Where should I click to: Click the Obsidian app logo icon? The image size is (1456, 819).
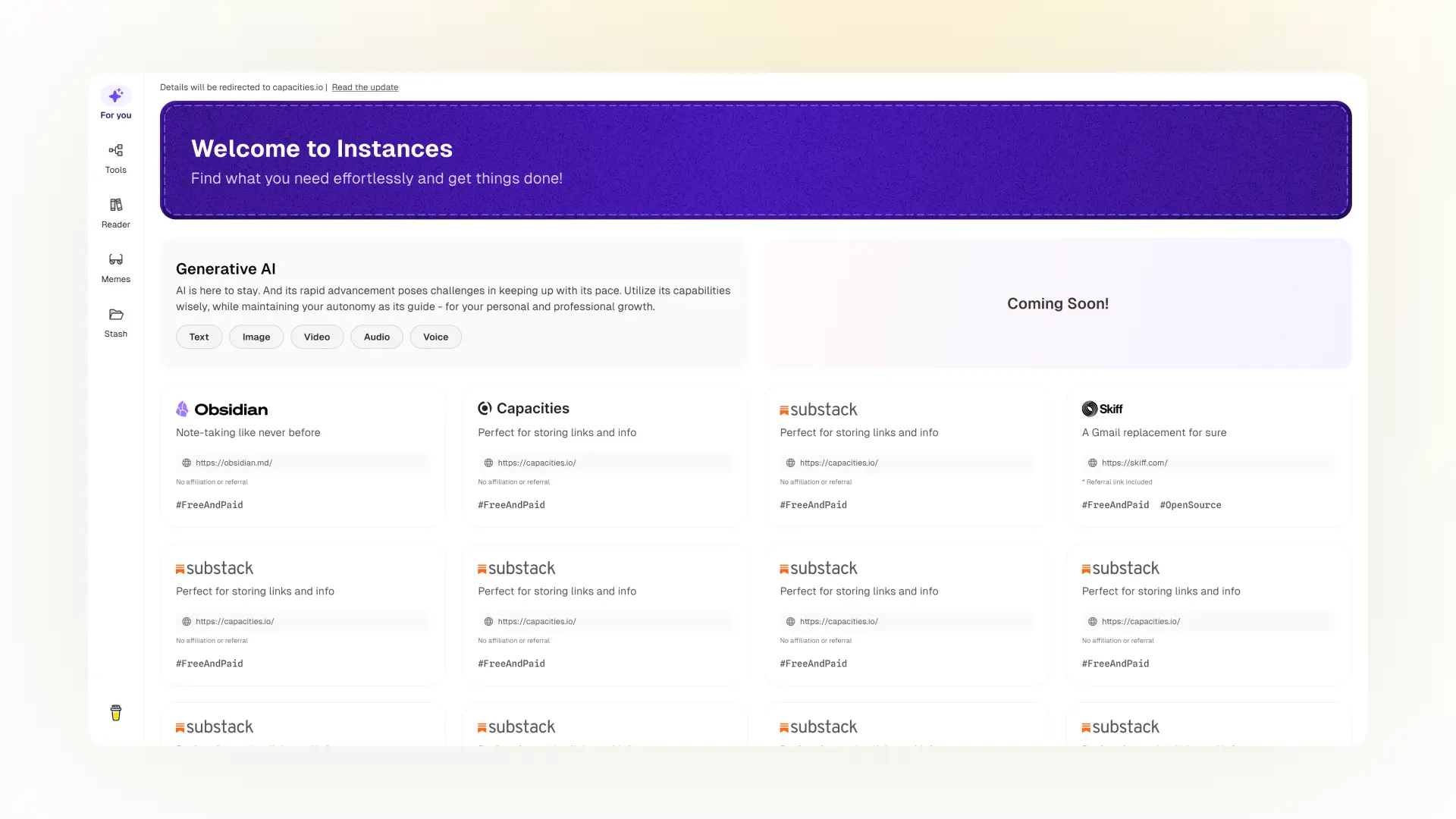coord(182,409)
